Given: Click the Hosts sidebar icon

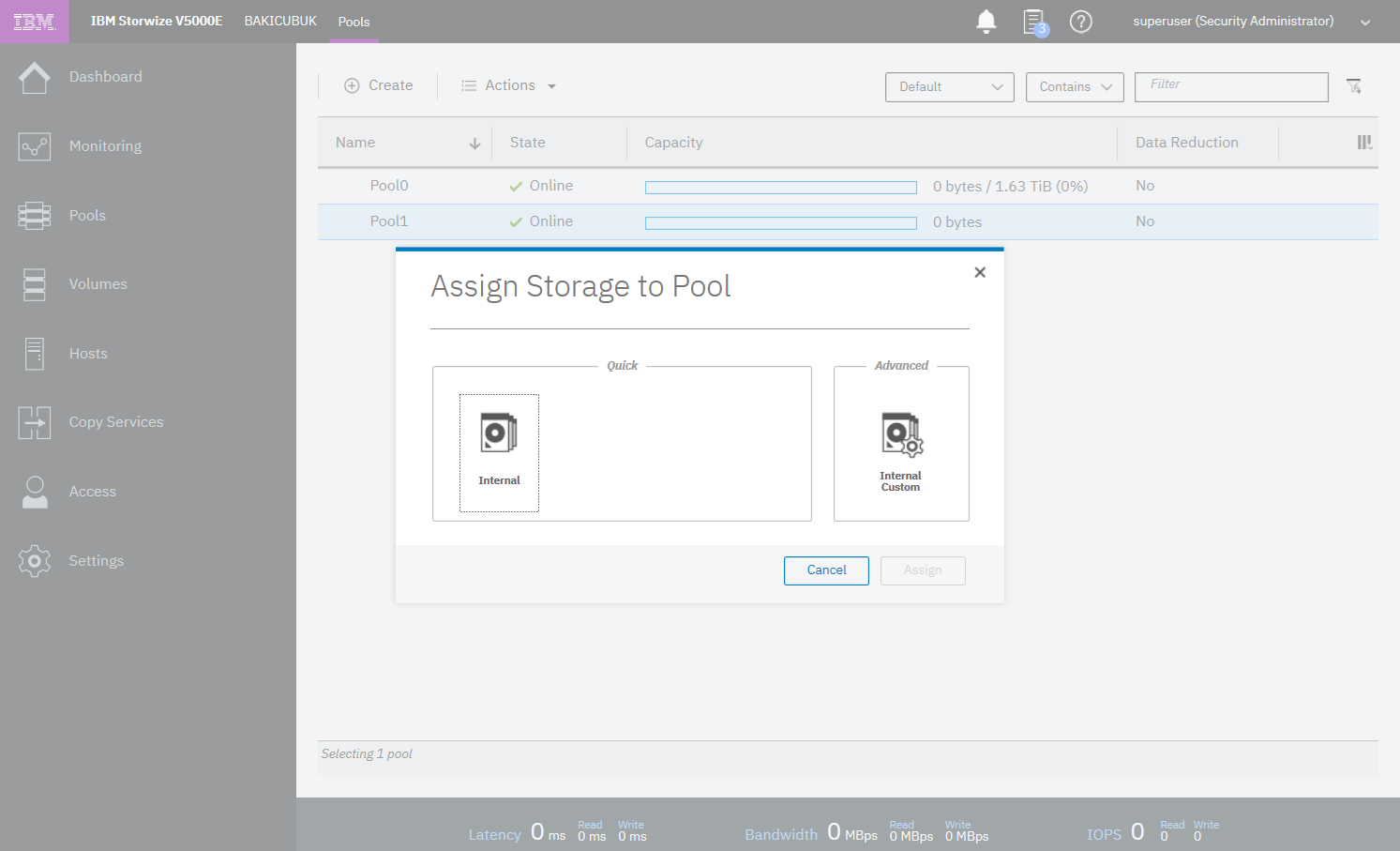Looking at the screenshot, I should coord(35,354).
